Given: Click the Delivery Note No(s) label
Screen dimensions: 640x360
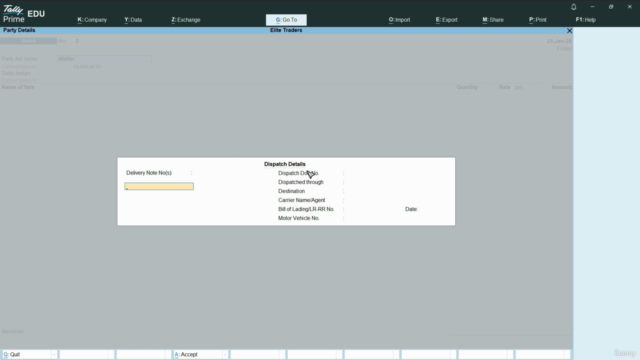Looking at the screenshot, I should point(149,173).
